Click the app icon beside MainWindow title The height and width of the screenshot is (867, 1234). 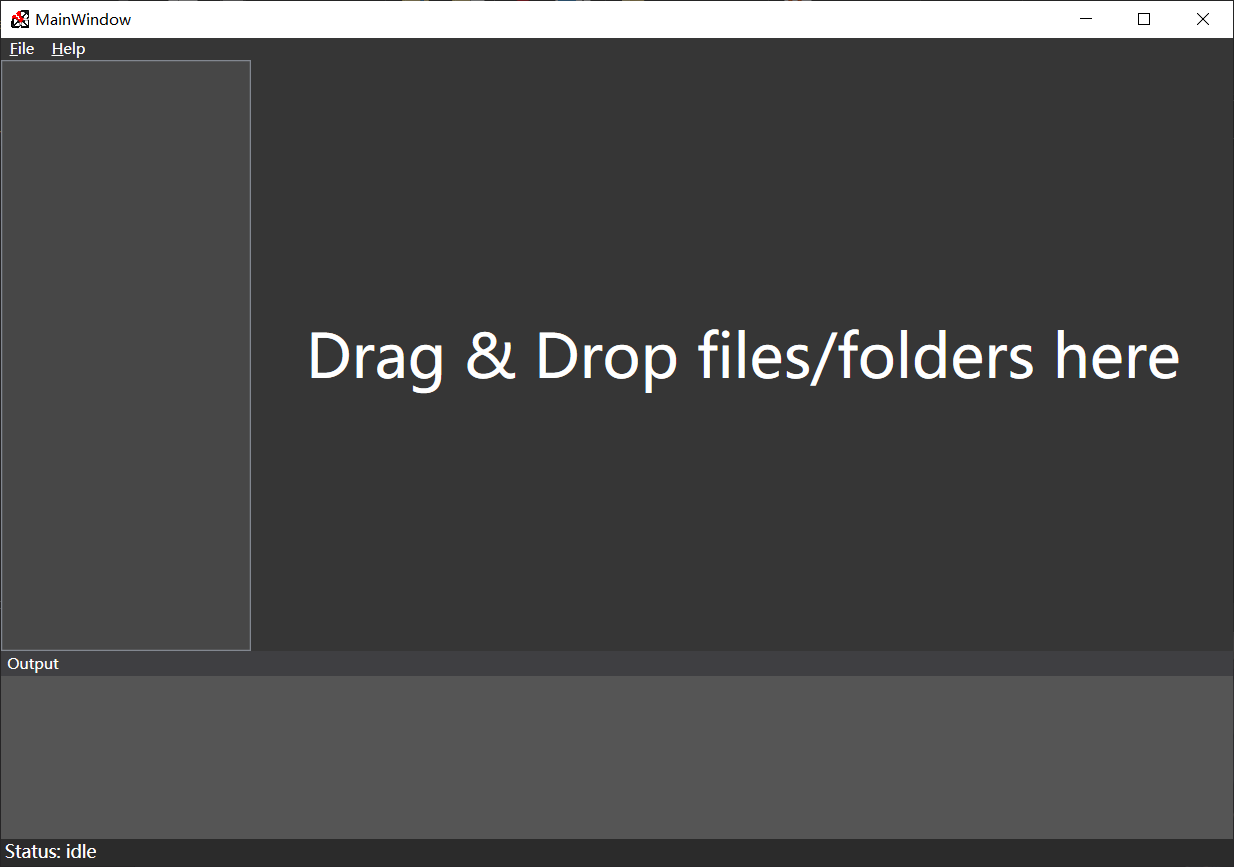(x=20, y=19)
